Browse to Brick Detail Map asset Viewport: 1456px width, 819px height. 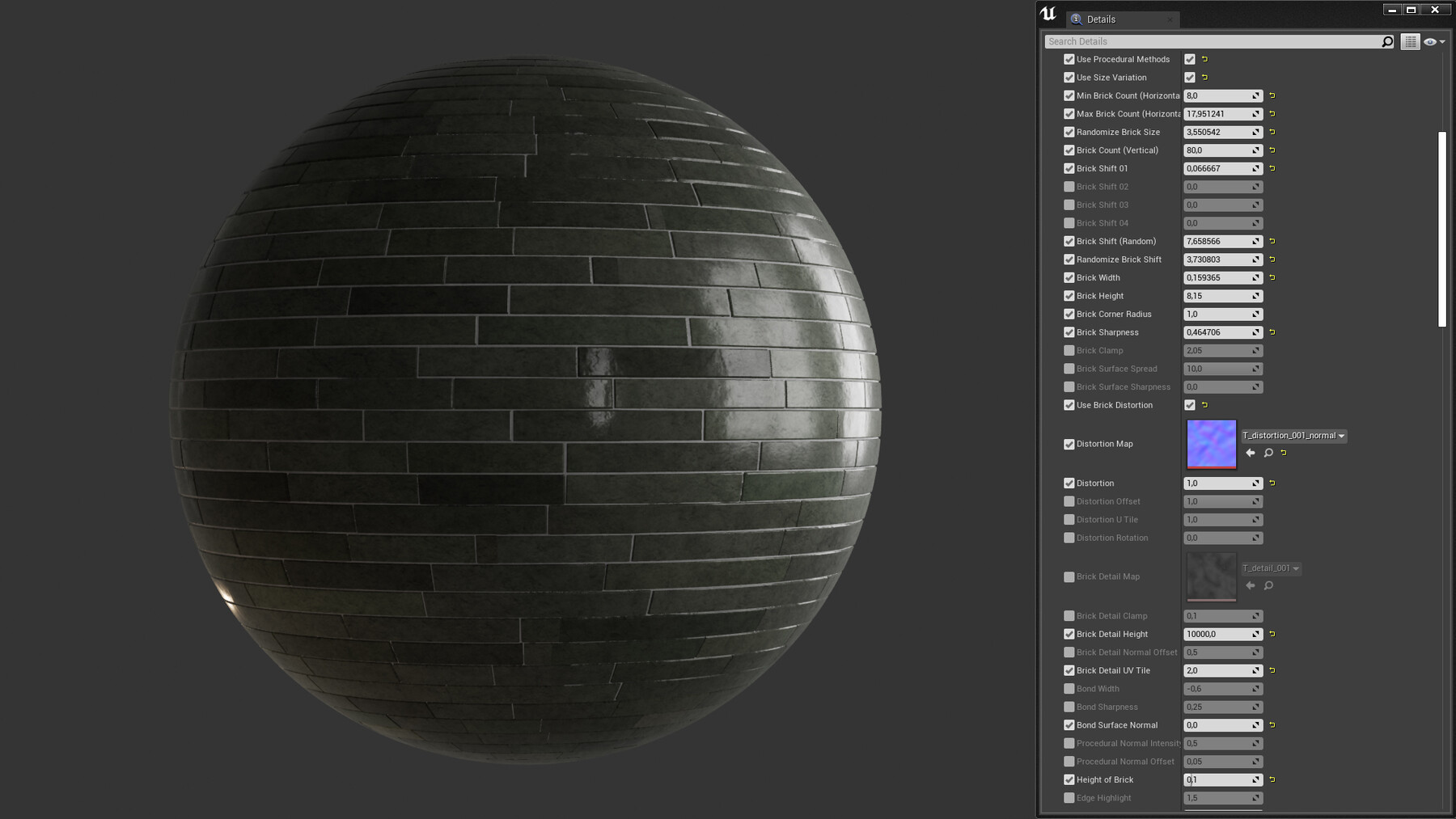pyautogui.click(x=1268, y=585)
